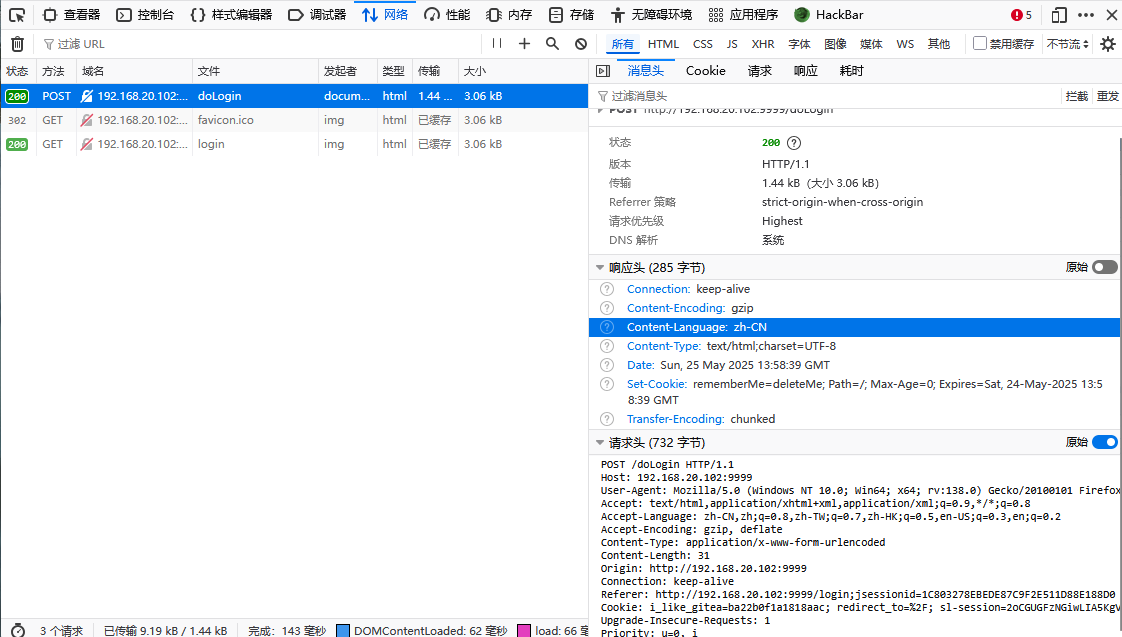This screenshot has height=637, width=1122.
Task: Filter requests by JS
Action: click(x=731, y=44)
